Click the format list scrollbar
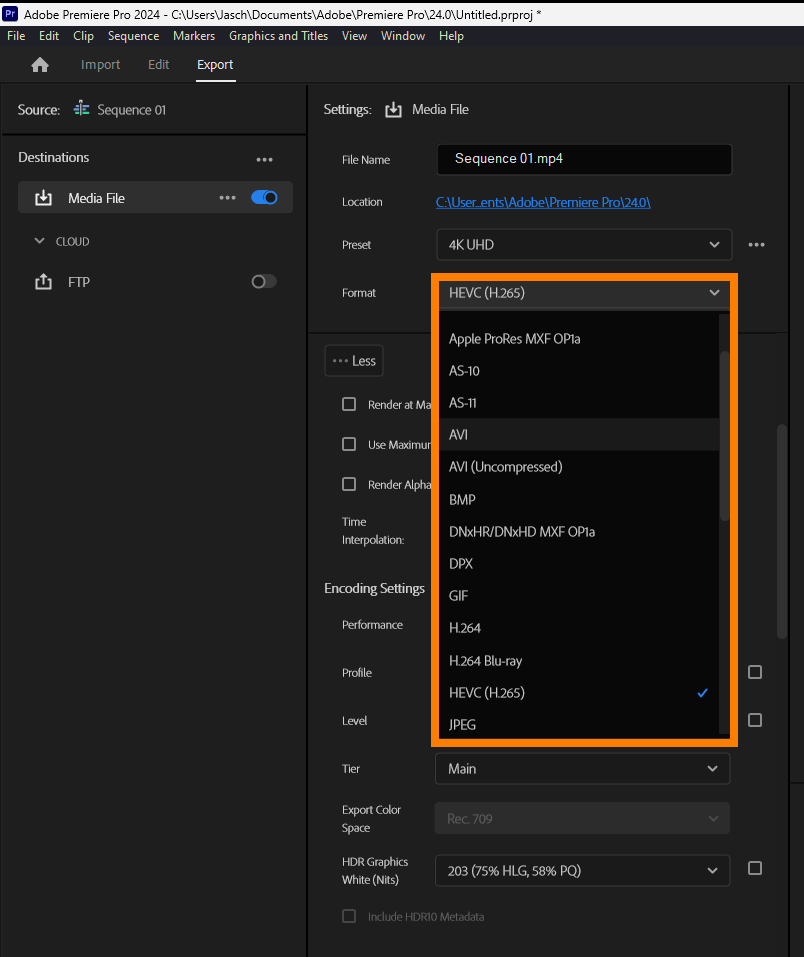The height and width of the screenshot is (957, 804). tap(725, 436)
